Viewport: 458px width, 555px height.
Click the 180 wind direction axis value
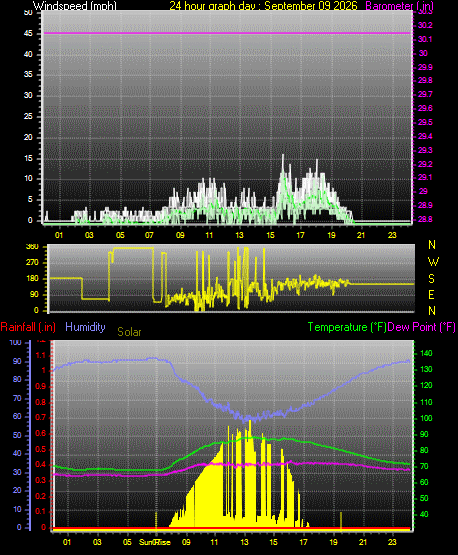point(32,279)
